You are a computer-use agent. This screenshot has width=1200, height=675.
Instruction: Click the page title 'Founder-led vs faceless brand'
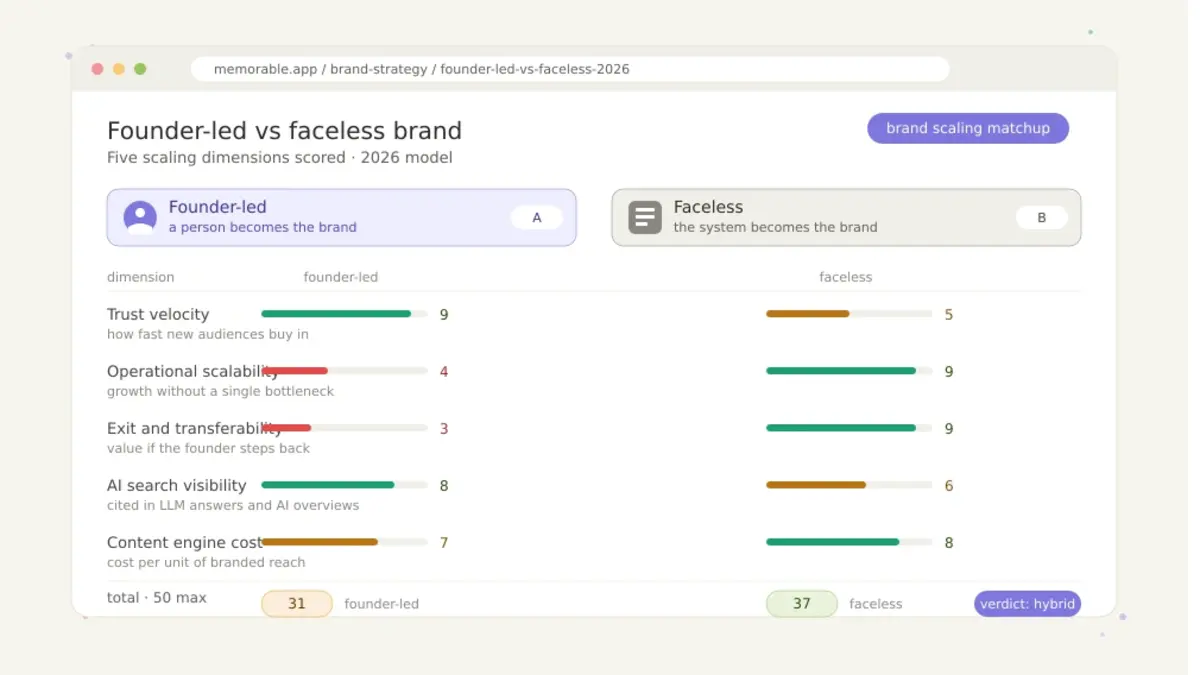point(285,131)
